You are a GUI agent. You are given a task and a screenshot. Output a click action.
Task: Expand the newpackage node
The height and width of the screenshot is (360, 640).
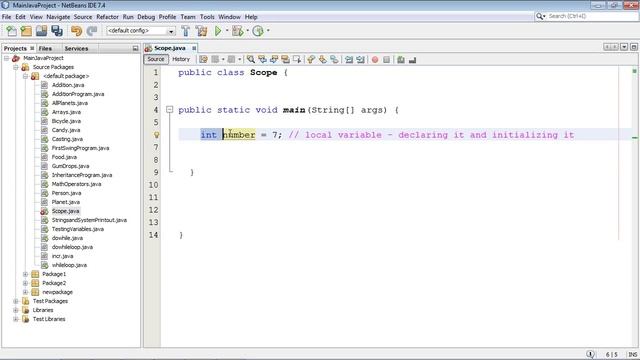tap(25, 292)
